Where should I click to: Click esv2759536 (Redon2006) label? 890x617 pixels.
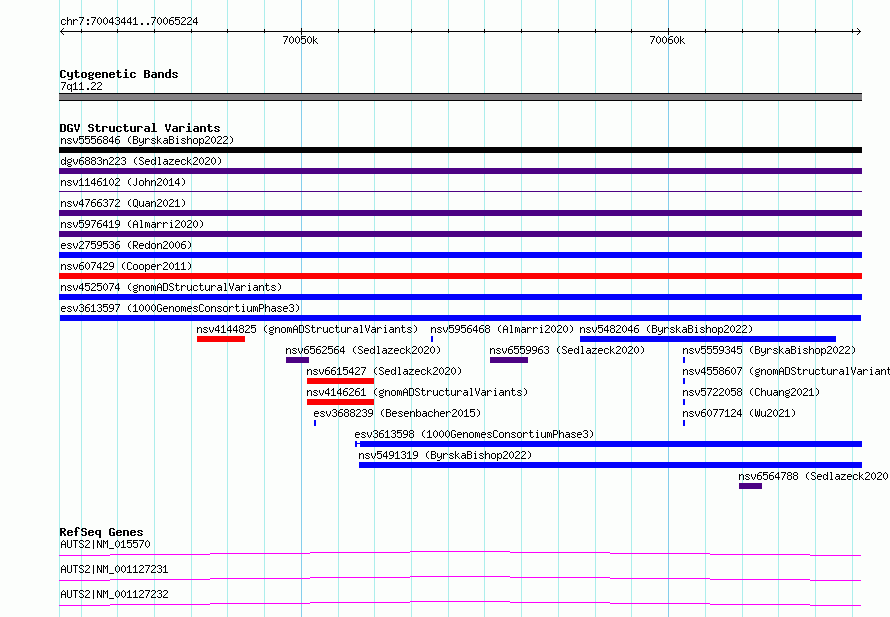pyautogui.click(x=126, y=245)
